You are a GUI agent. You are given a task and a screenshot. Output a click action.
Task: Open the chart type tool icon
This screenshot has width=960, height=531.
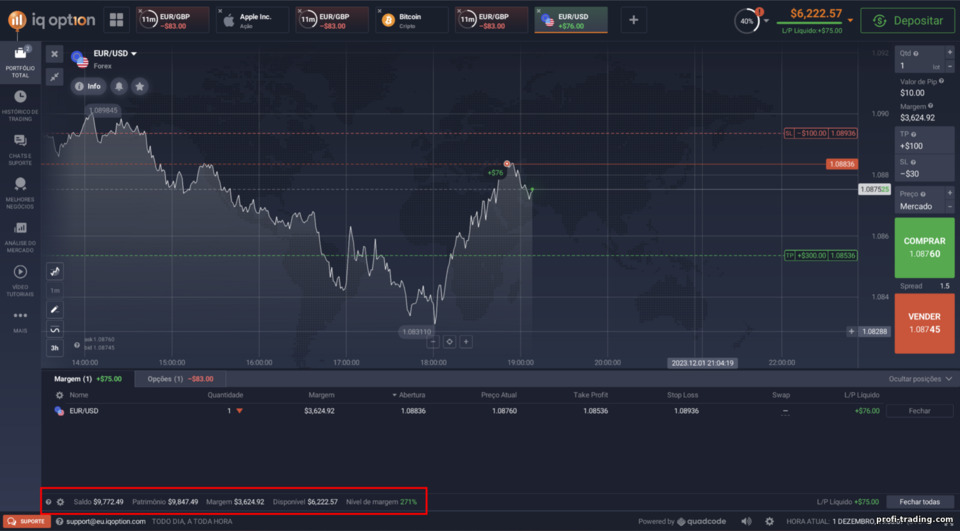pos(54,271)
